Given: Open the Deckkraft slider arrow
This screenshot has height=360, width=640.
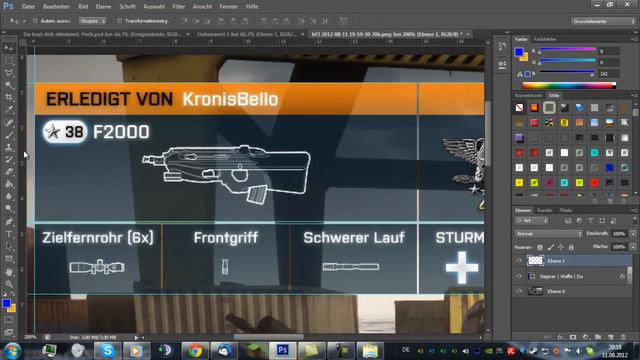Looking at the screenshot, I should pos(633,234).
